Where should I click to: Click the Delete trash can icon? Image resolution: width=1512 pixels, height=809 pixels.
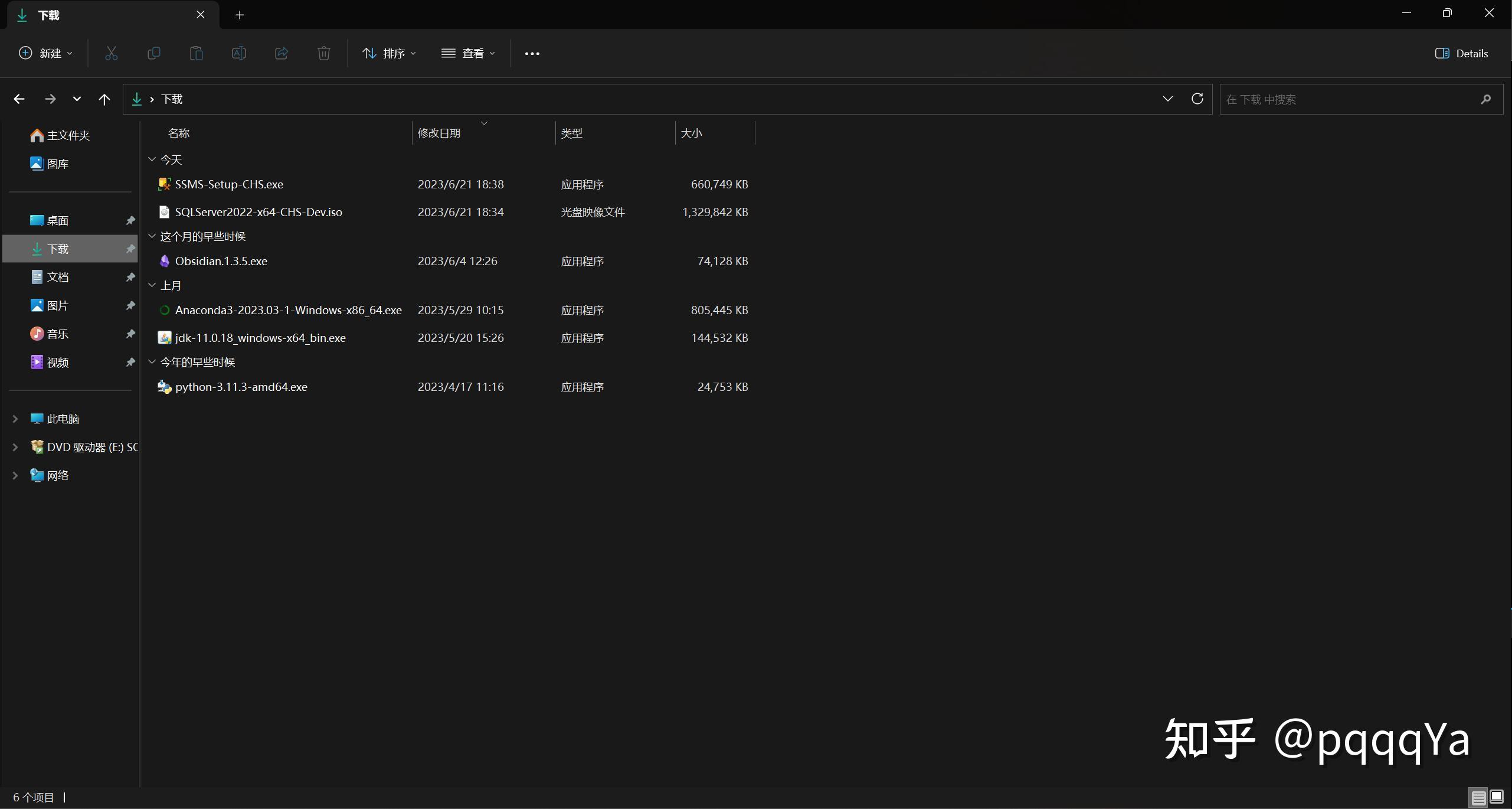[323, 53]
